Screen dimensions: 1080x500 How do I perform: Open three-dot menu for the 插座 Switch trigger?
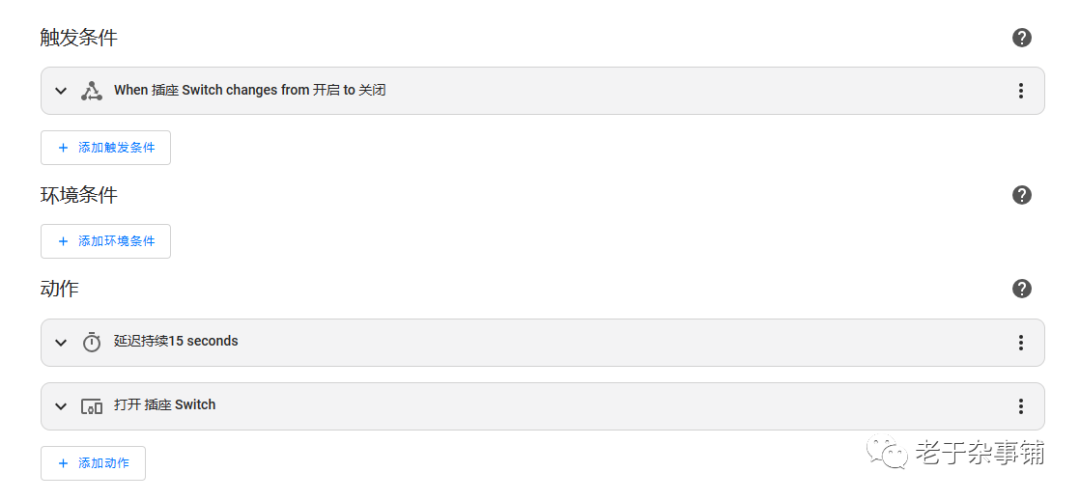(x=1021, y=91)
